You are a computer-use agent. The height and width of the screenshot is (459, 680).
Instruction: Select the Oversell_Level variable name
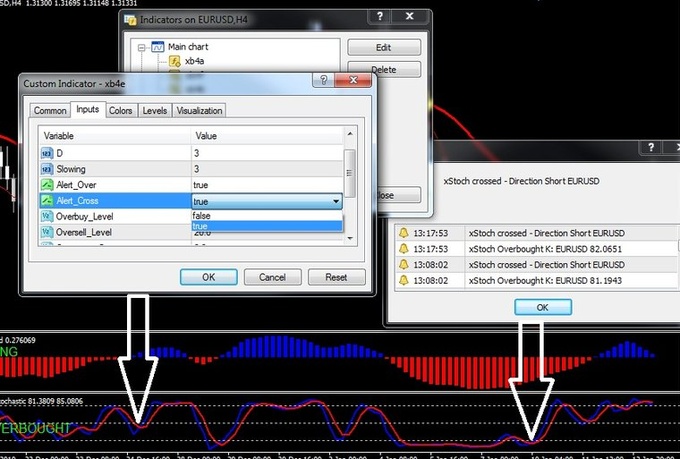(x=84, y=233)
